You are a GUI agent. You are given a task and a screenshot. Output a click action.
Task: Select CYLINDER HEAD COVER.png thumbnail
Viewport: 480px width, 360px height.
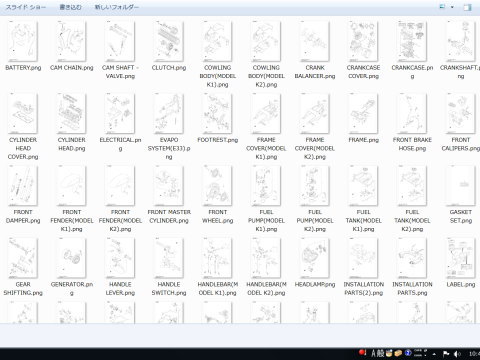coord(23,114)
